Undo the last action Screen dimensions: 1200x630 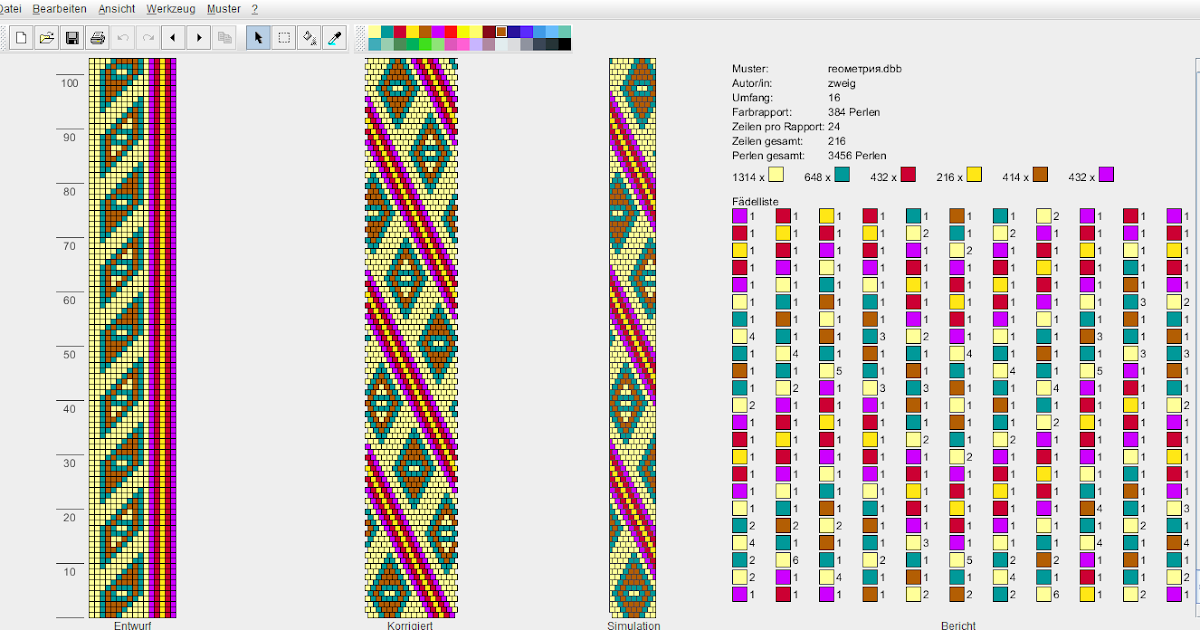pyautogui.click(x=123, y=38)
